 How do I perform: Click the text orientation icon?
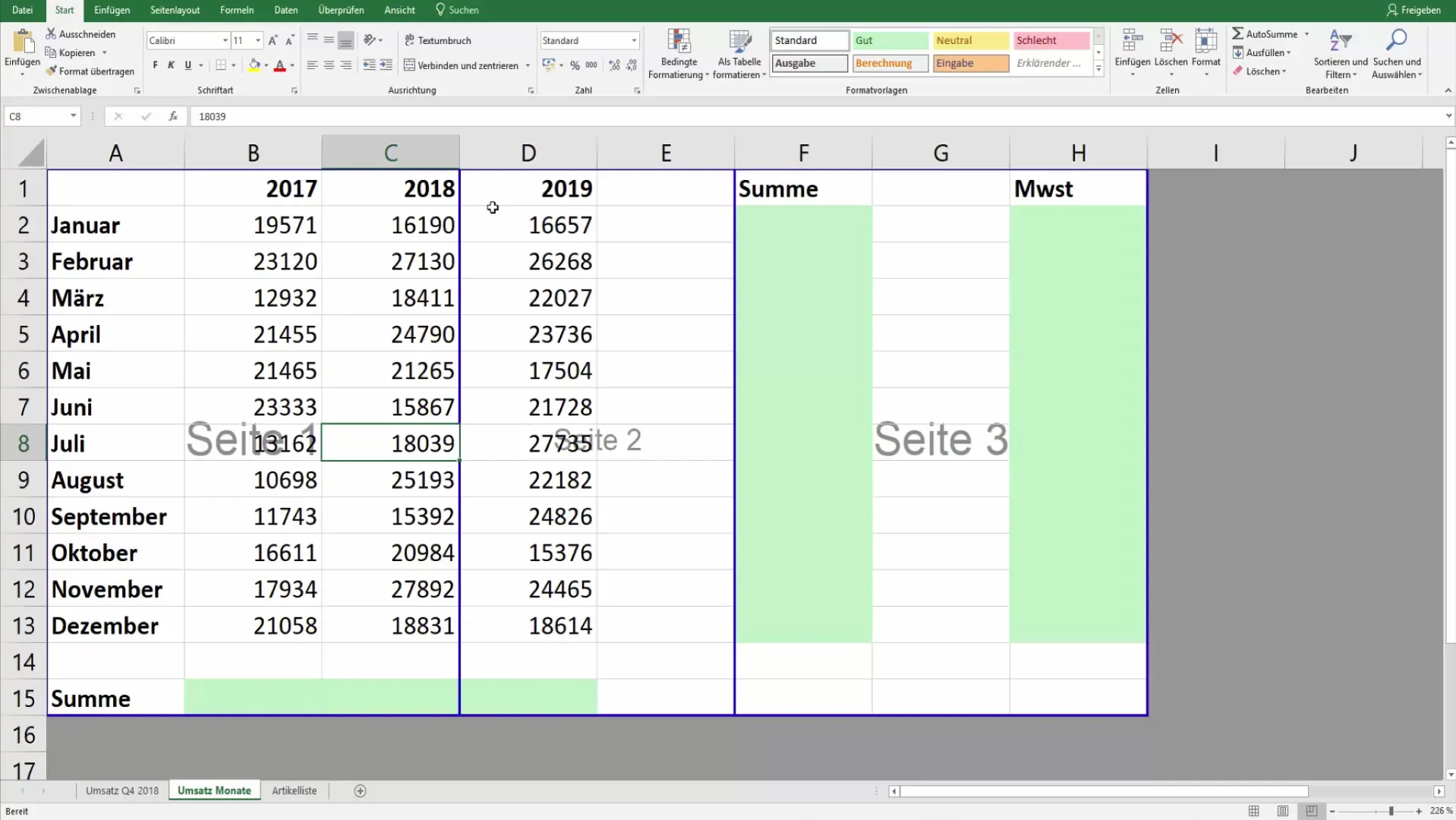tap(370, 39)
